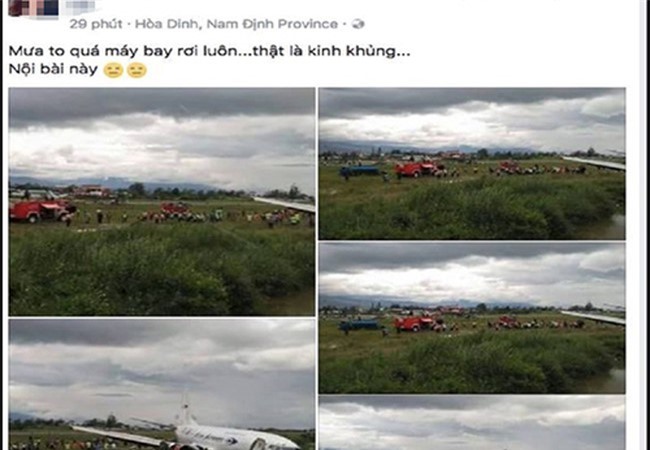Click the first sleepy face emoji
Screen dimensions: 650x450
coord(113,70)
